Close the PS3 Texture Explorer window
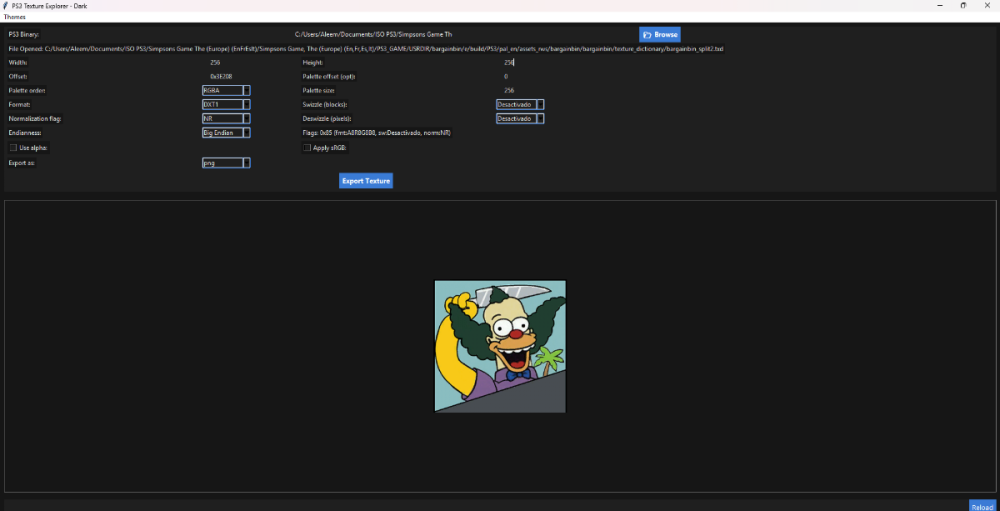The image size is (1000, 511). [987, 5]
